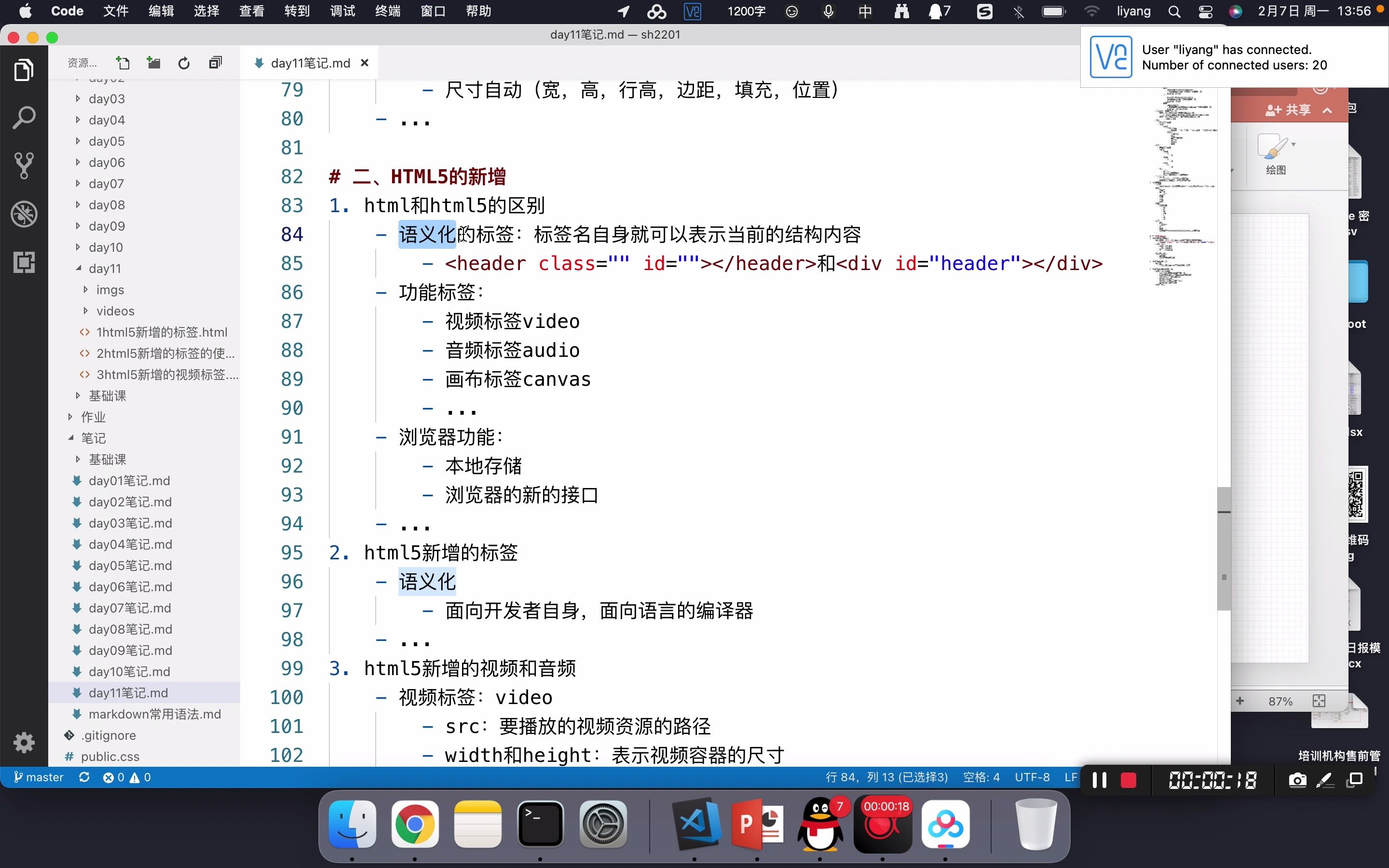Open the Extensions view icon
The image size is (1389, 868).
(x=24, y=262)
